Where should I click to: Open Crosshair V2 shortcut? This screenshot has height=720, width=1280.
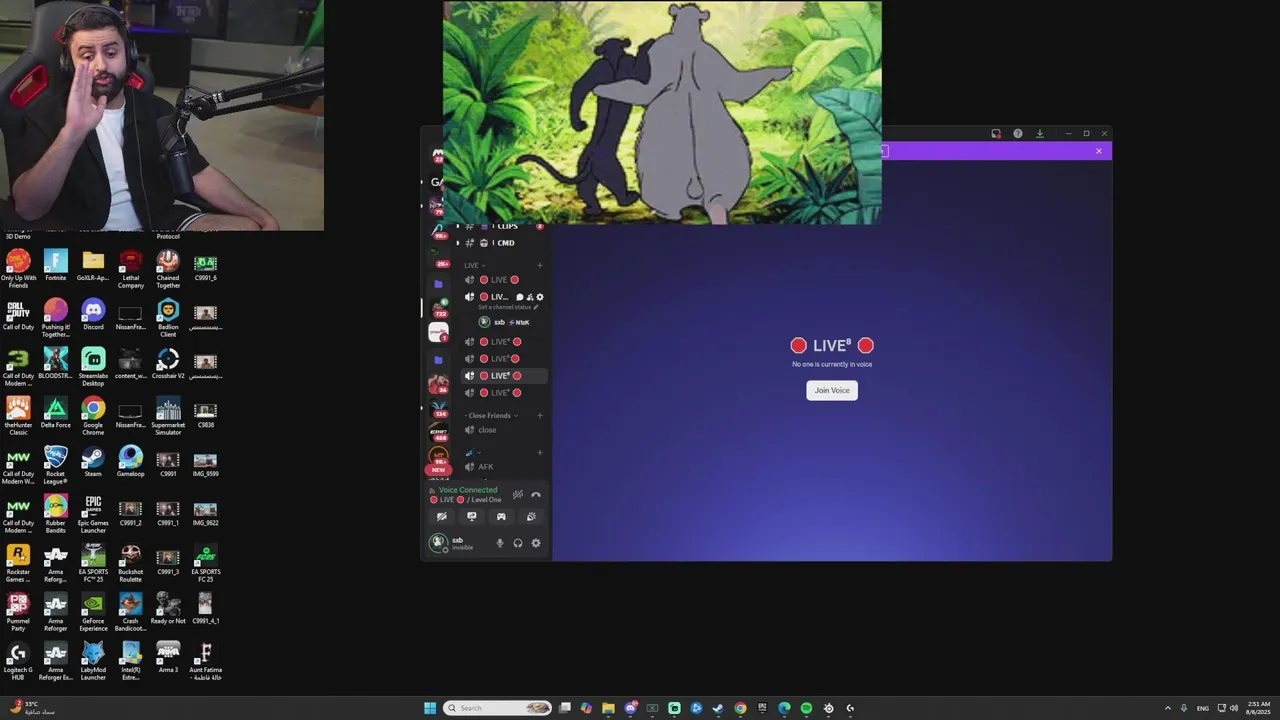click(x=168, y=363)
